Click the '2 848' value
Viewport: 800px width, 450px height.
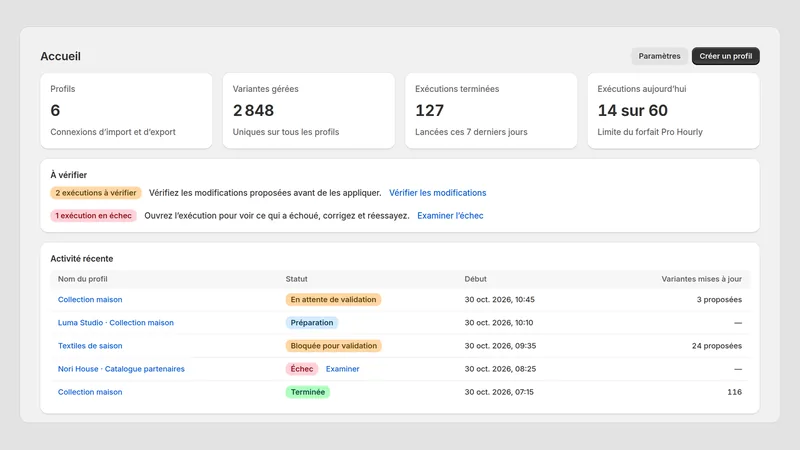click(253, 111)
